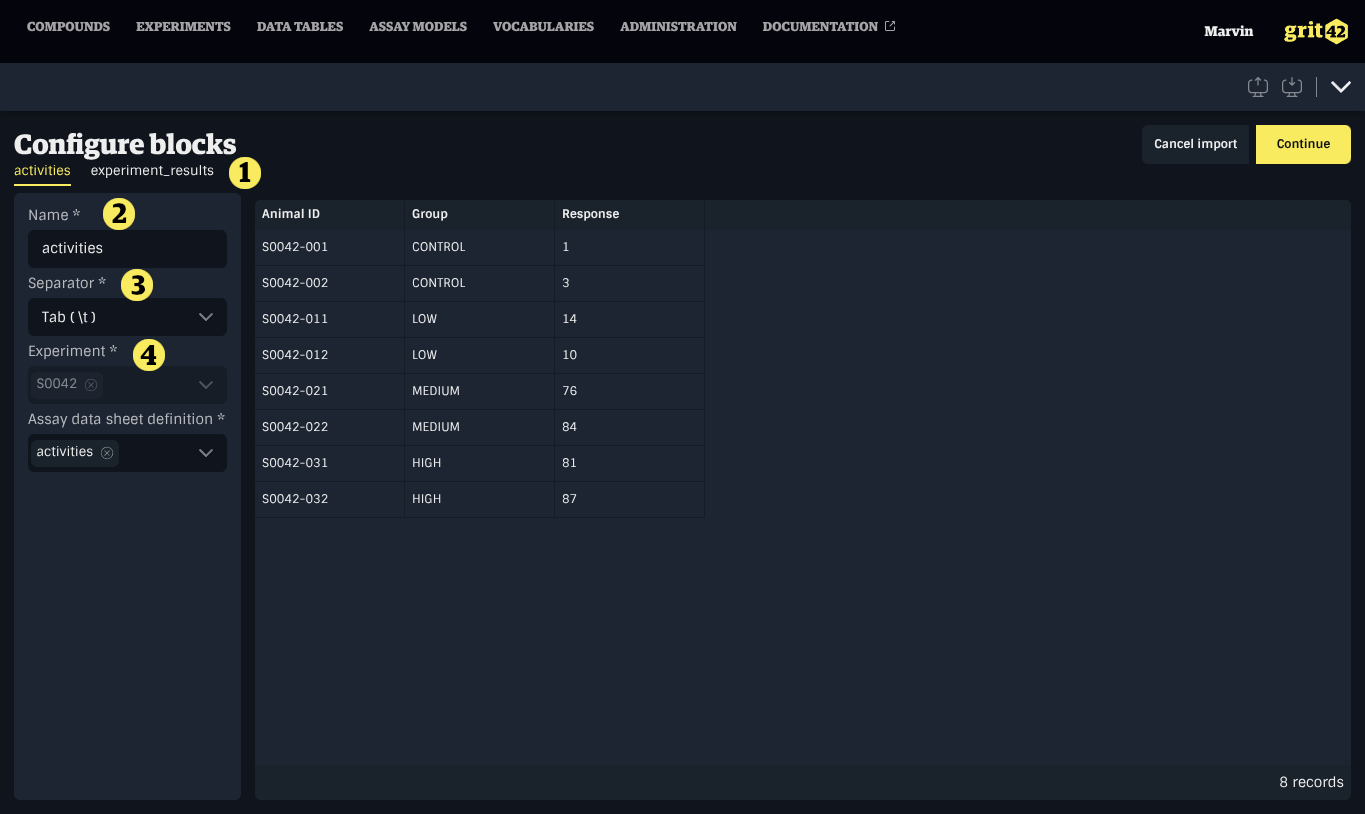
Task: Open the Data Tables menu
Action: [x=300, y=27]
